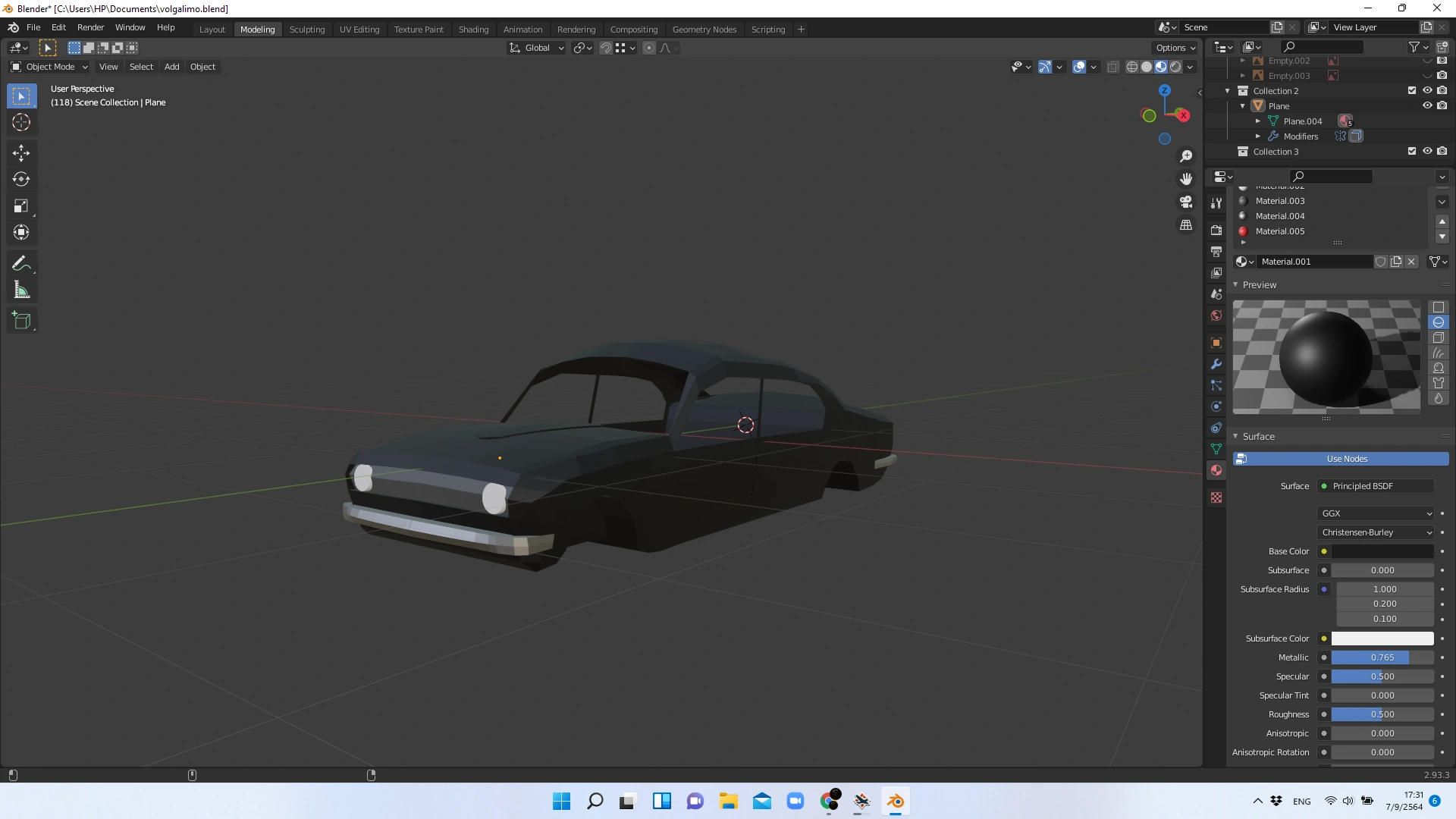Open the Render Properties tab
This screenshot has height=819, width=1456.
pyautogui.click(x=1216, y=230)
